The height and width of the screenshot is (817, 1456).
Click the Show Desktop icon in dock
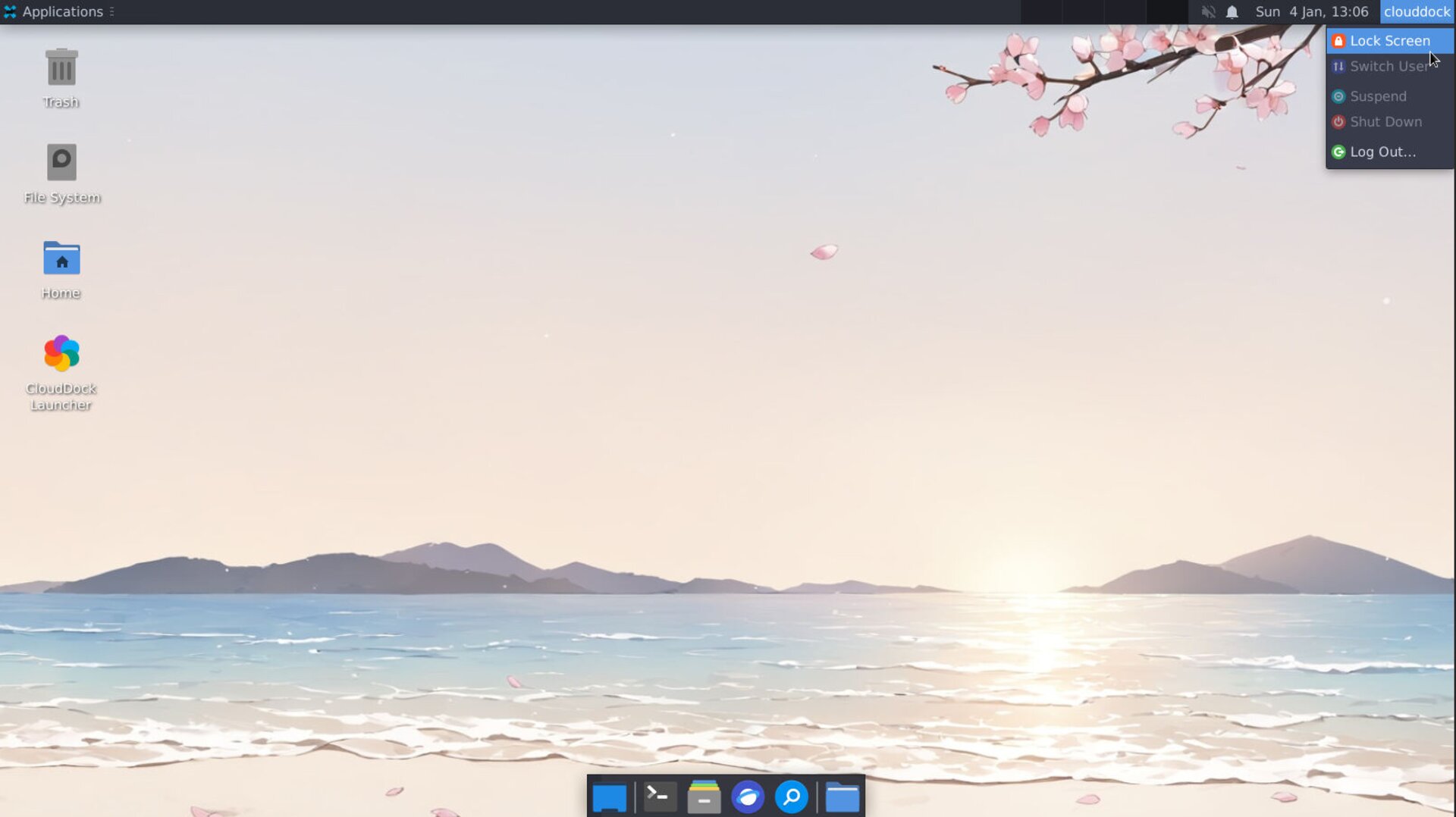610,797
